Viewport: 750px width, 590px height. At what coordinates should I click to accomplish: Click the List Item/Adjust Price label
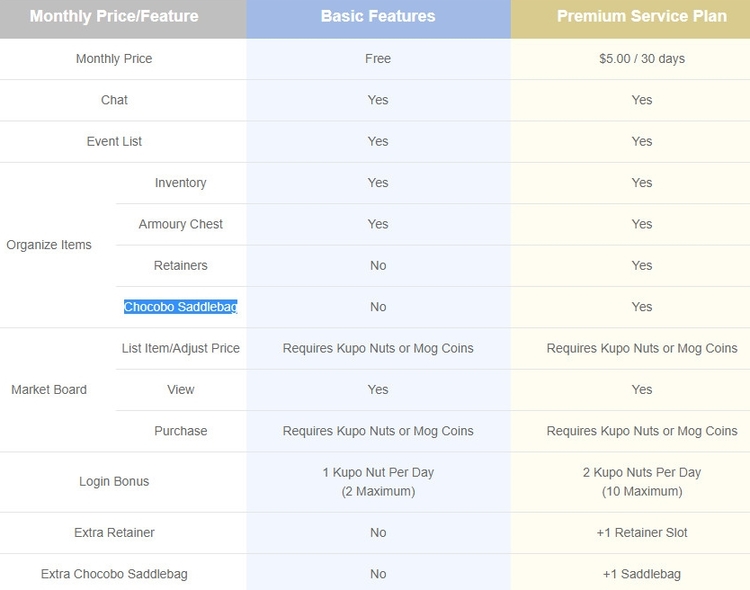pos(180,348)
